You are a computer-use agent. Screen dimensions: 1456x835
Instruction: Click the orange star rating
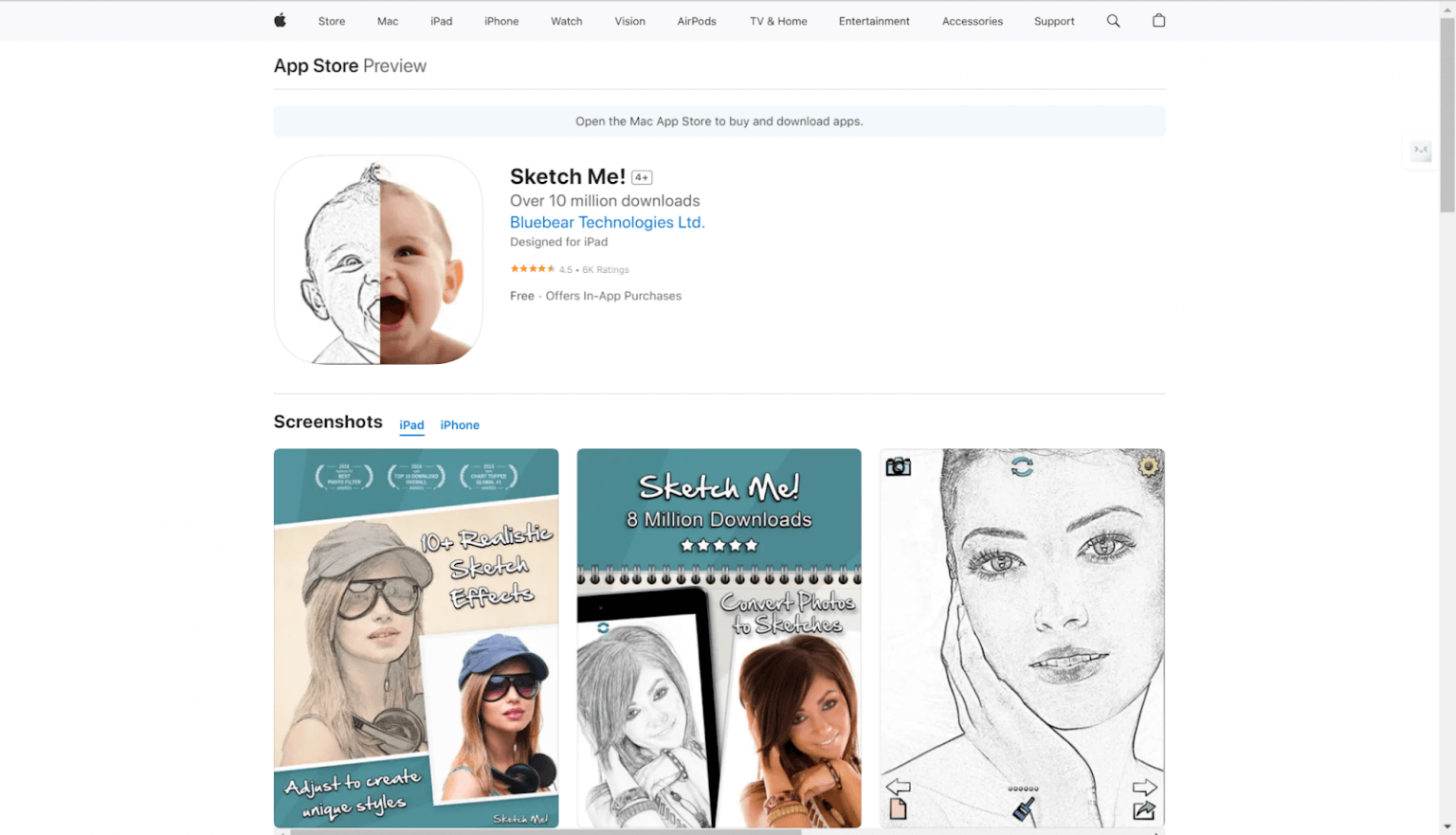point(533,269)
